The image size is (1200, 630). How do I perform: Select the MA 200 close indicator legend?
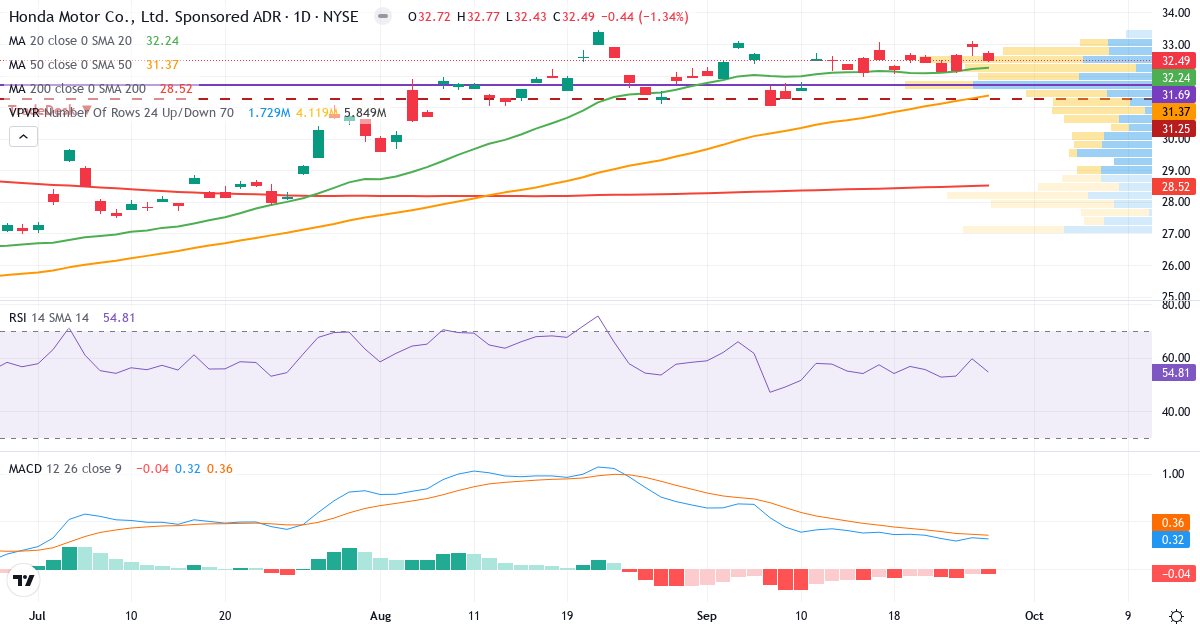coord(78,89)
